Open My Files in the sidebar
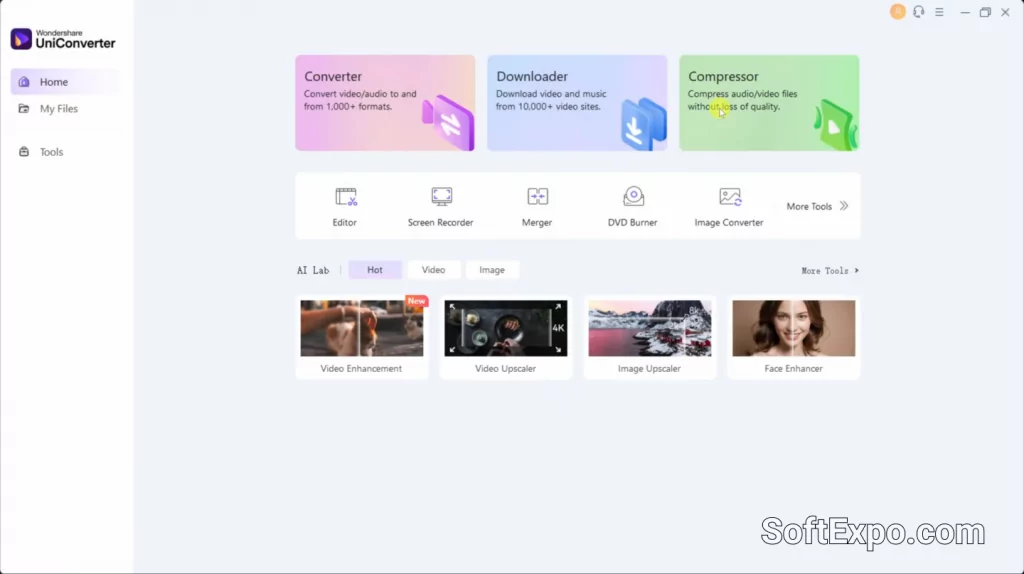 click(58, 109)
